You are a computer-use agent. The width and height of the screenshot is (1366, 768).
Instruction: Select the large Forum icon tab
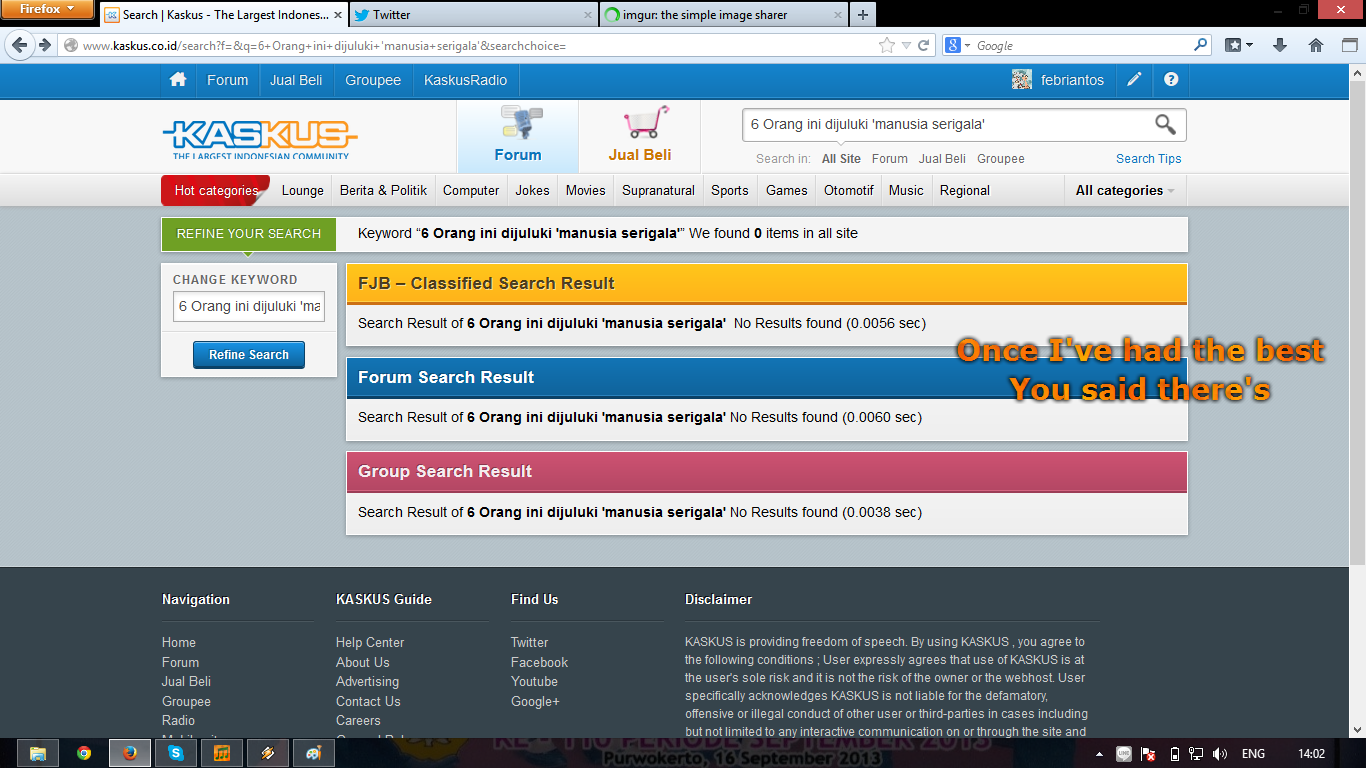[x=518, y=136]
